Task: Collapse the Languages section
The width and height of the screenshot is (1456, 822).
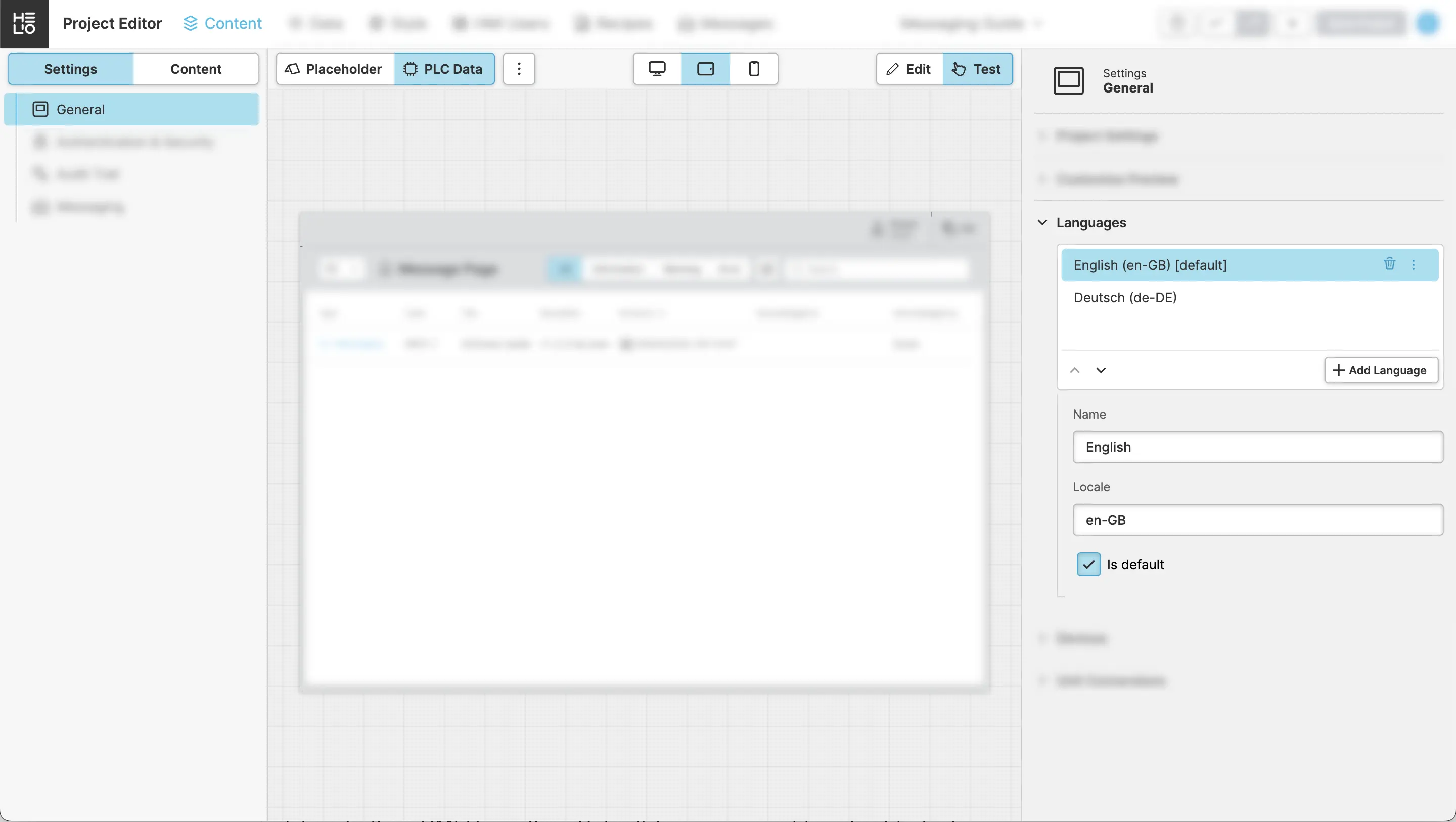Action: [1042, 223]
